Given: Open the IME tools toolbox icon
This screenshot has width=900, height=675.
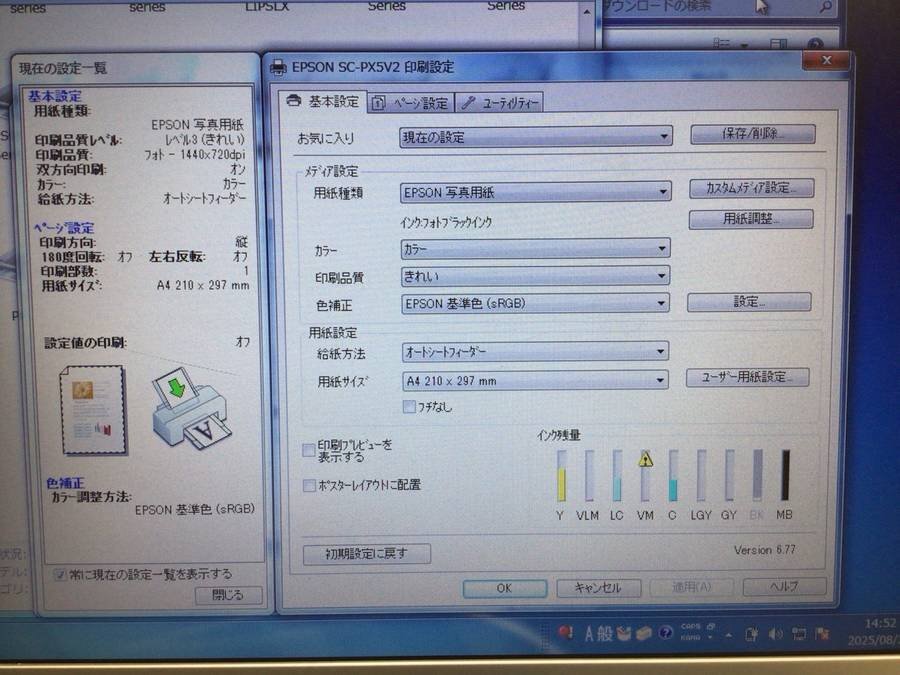Looking at the screenshot, I should 644,634.
